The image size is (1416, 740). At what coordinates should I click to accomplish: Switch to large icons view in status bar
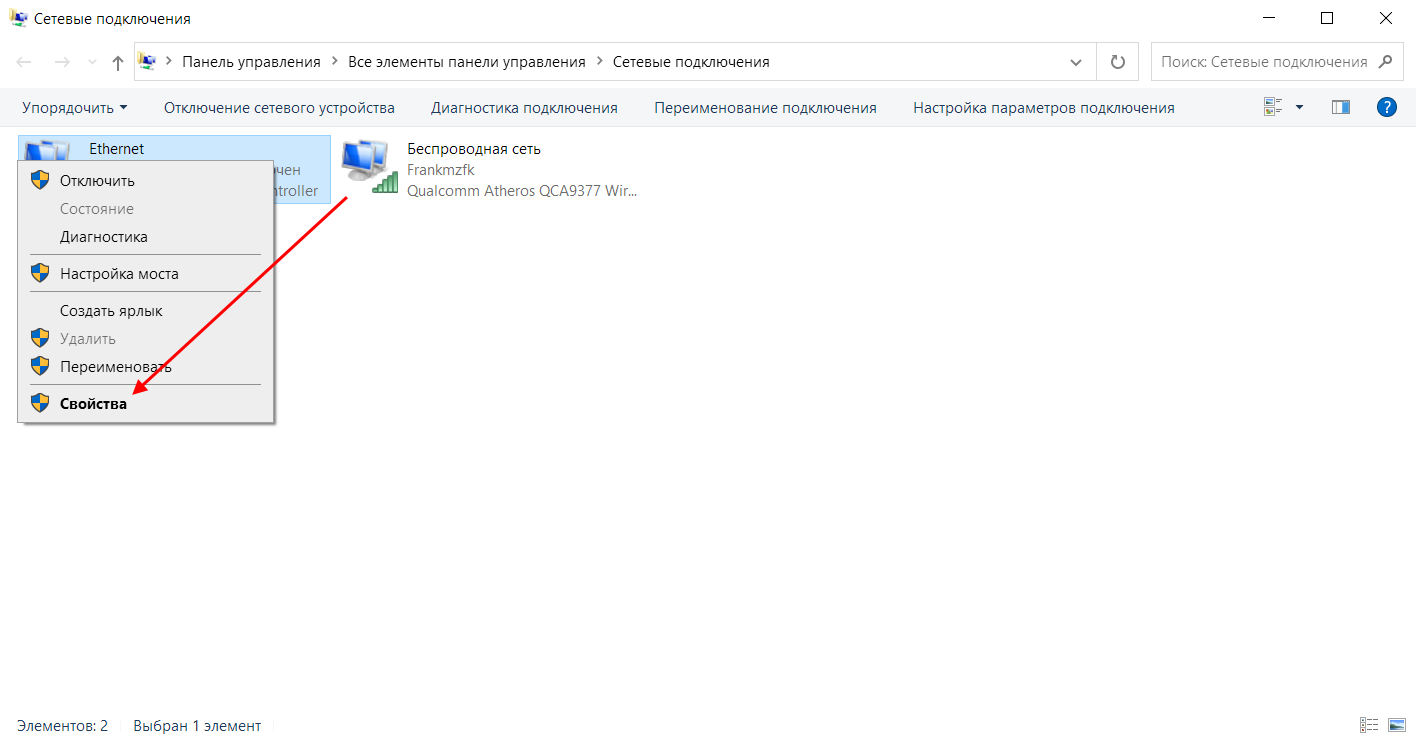pyautogui.click(x=1397, y=725)
